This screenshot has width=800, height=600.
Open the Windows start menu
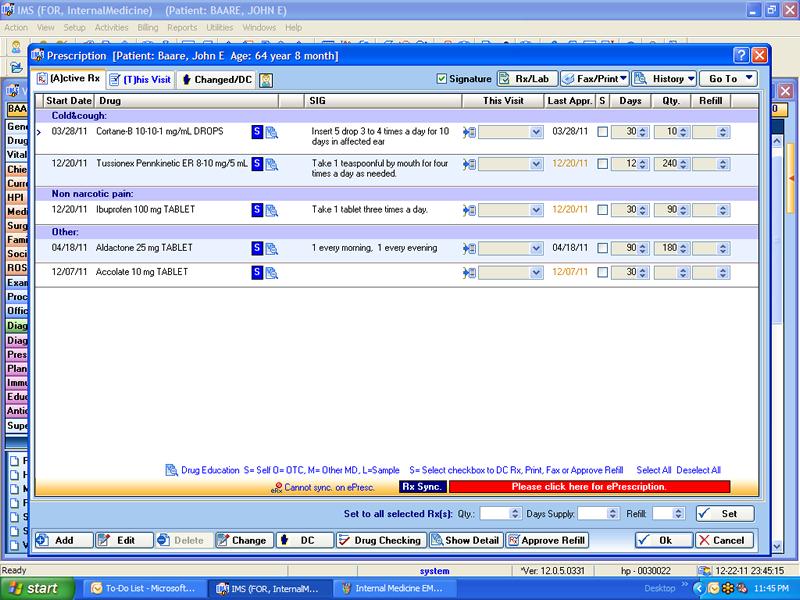37,588
